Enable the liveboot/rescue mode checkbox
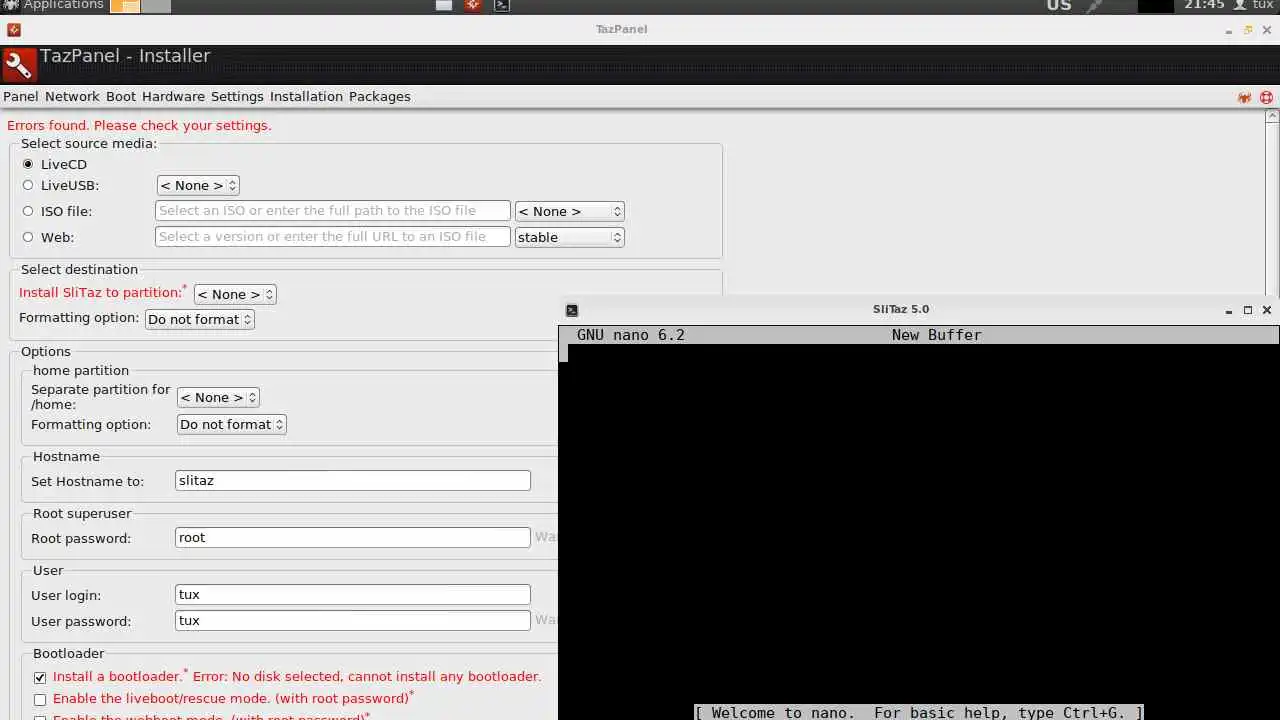Image resolution: width=1280 pixels, height=720 pixels. (x=40, y=699)
